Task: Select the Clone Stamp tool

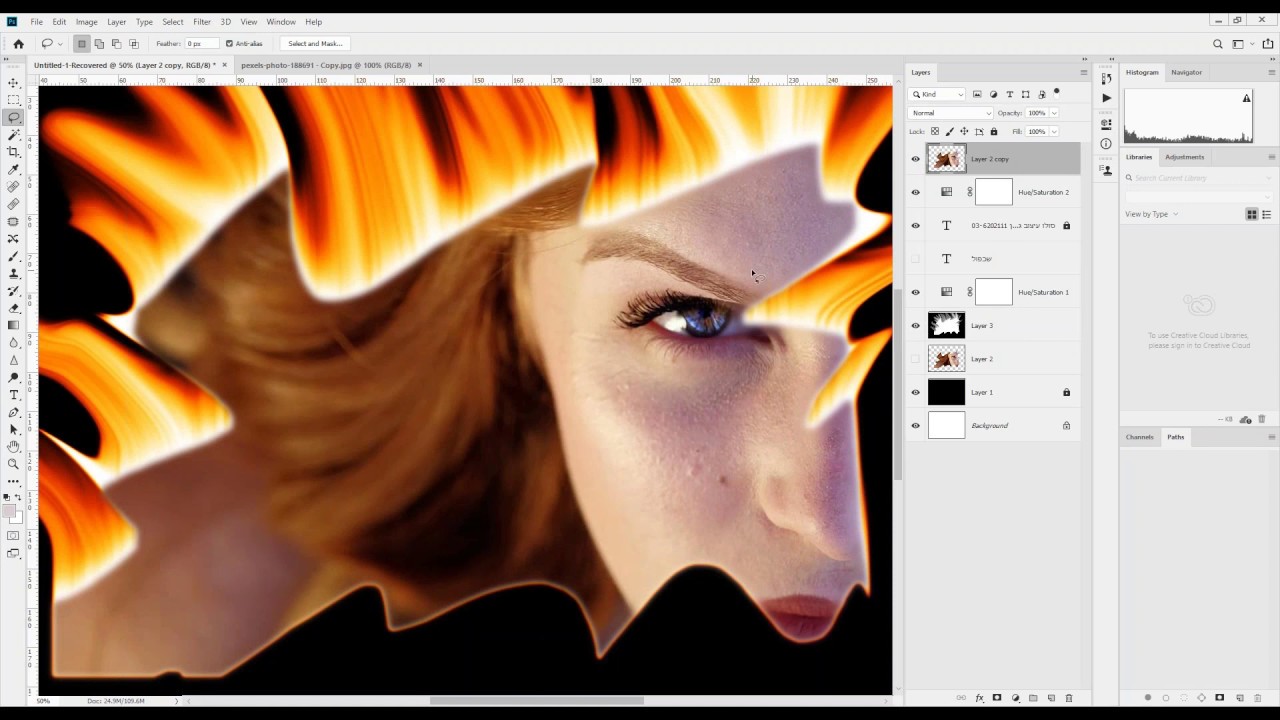Action: click(x=13, y=273)
